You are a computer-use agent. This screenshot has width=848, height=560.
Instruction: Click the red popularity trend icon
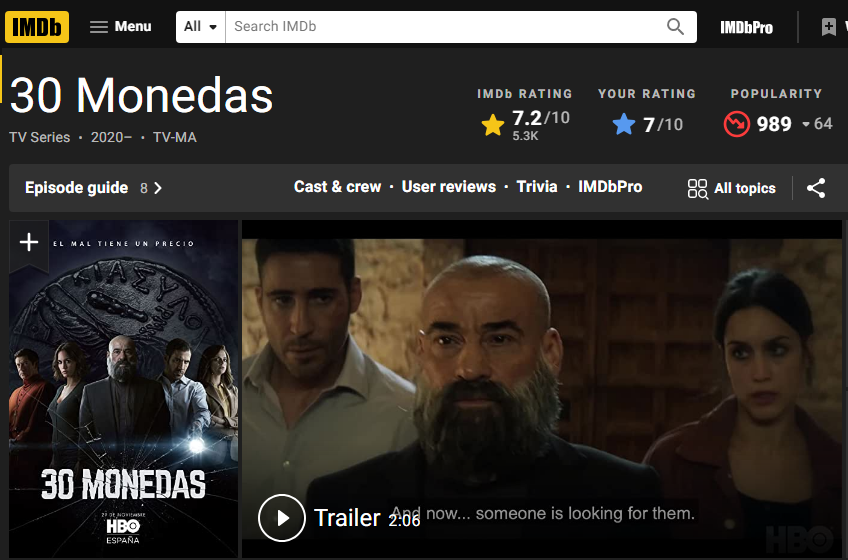(737, 124)
